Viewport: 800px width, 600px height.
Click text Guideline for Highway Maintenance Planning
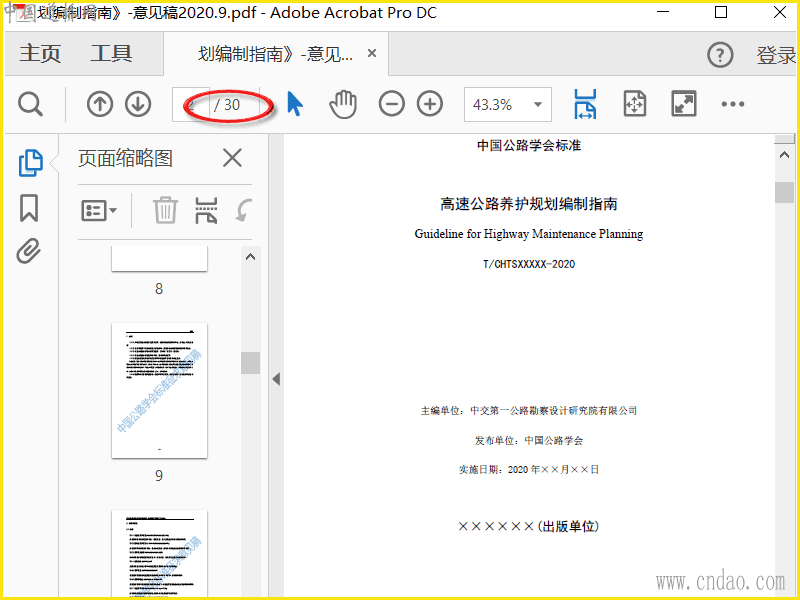click(529, 234)
